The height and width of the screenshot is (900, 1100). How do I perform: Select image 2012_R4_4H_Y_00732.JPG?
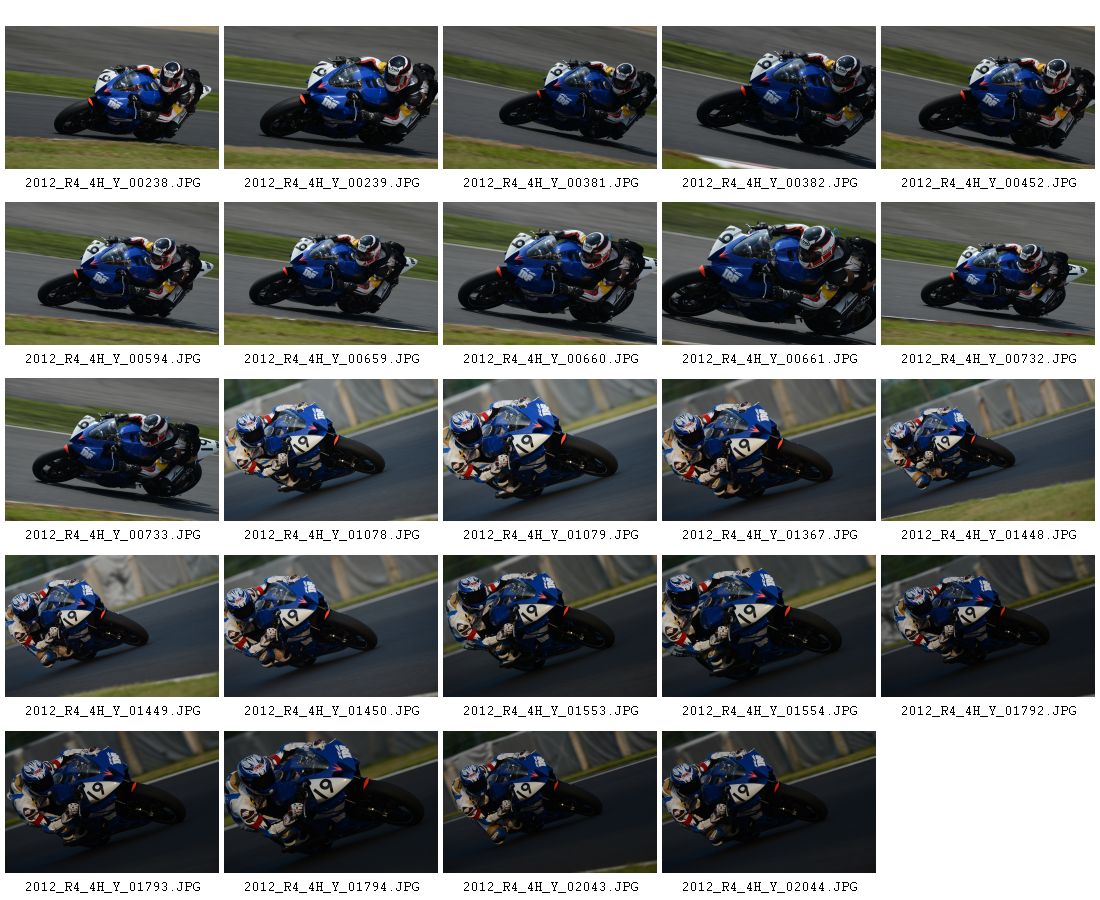click(988, 274)
